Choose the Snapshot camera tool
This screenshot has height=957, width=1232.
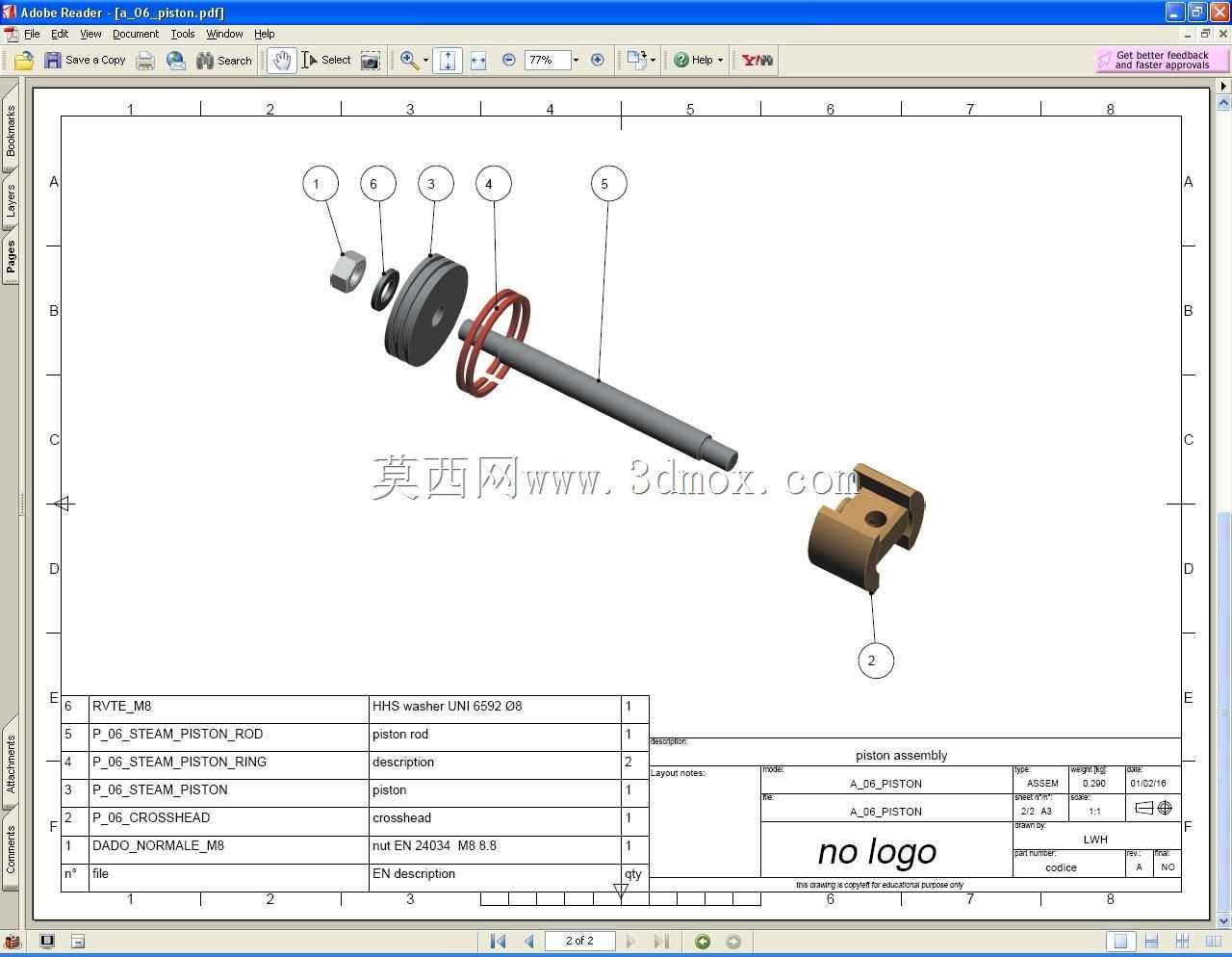pos(371,61)
